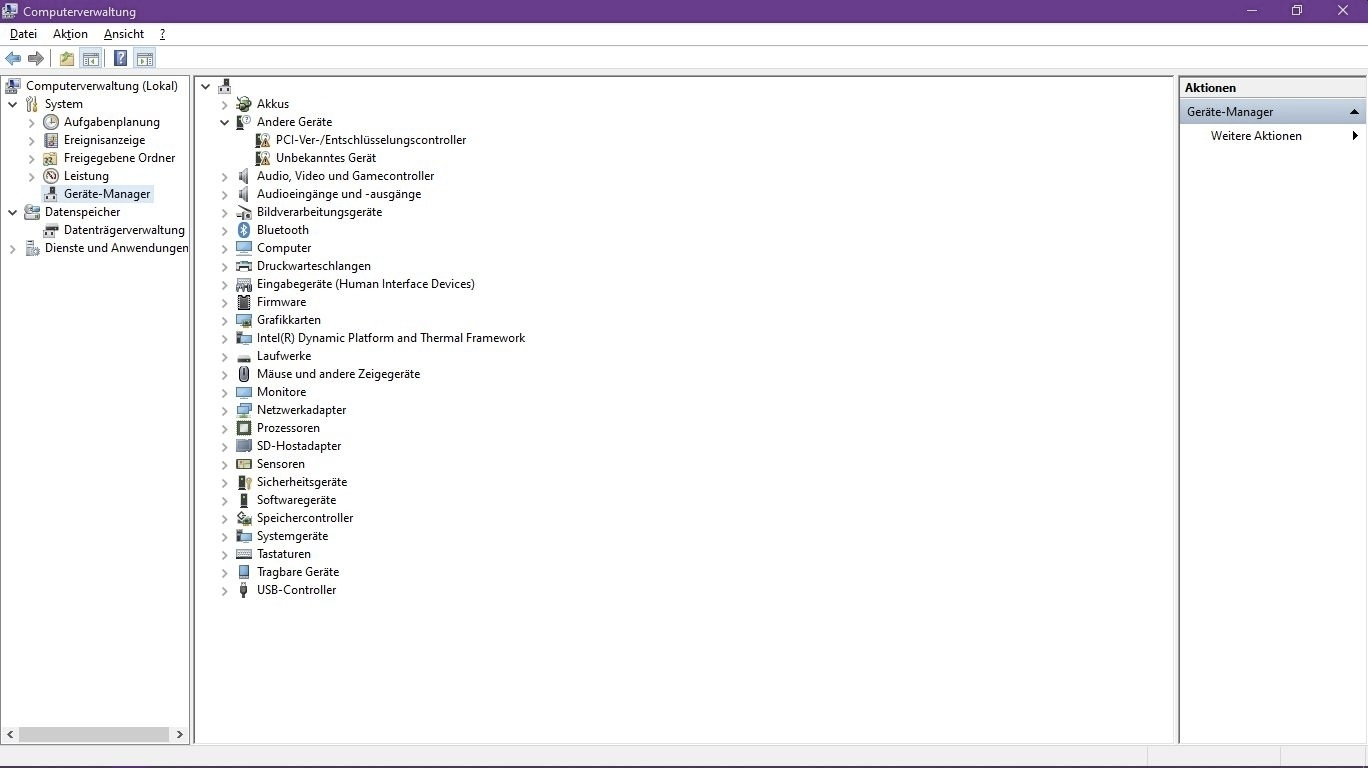
Task: Click the Sicherheitsgeräte key icon
Action: (x=244, y=482)
